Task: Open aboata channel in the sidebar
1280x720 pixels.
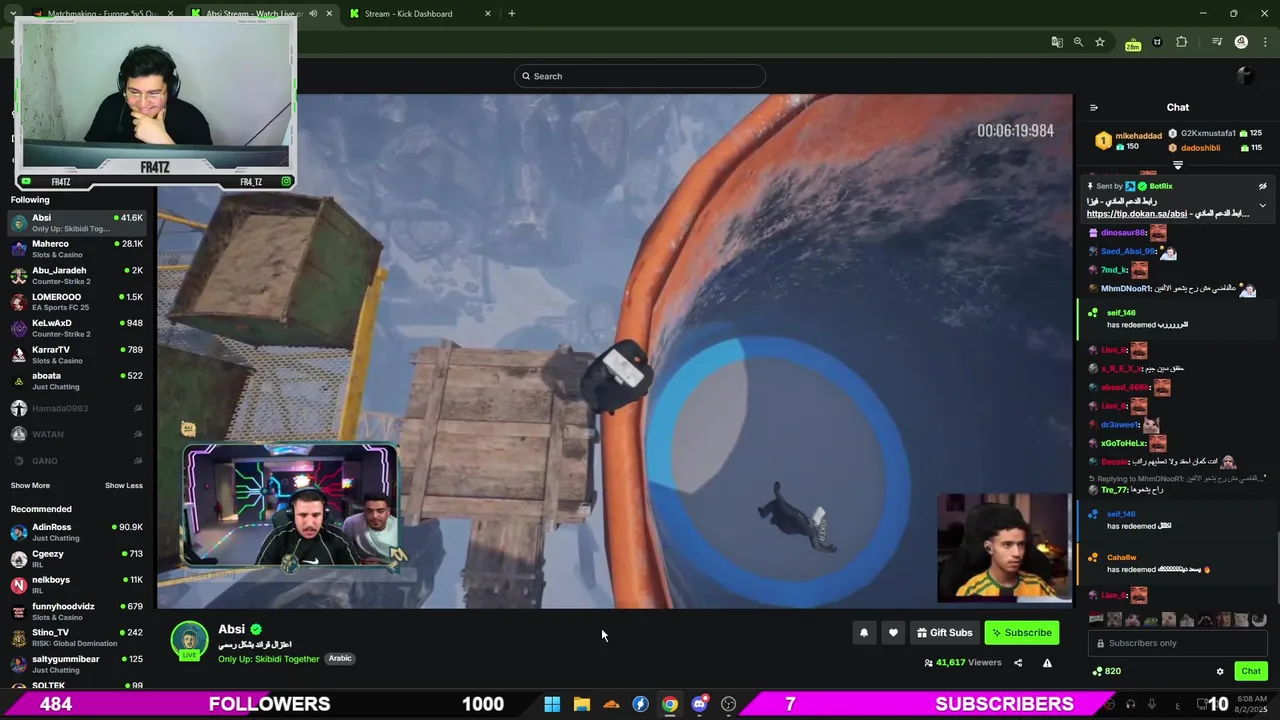Action: (x=78, y=380)
